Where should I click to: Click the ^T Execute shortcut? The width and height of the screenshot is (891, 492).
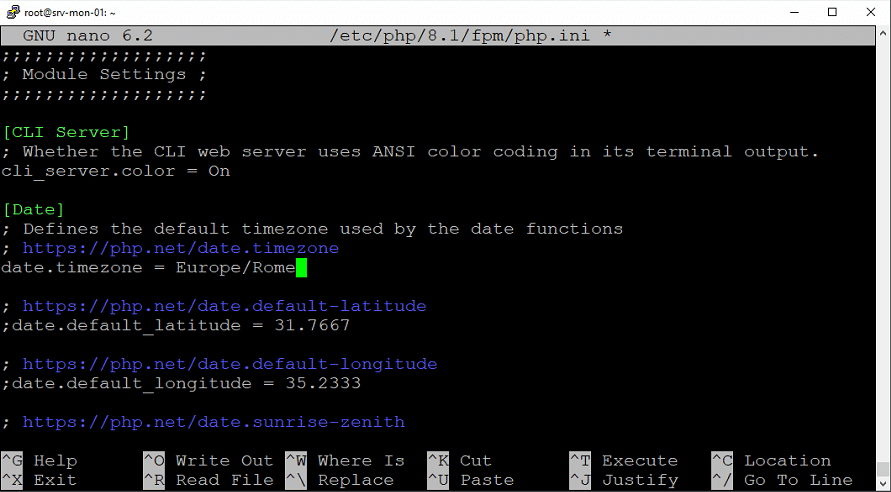(623, 461)
